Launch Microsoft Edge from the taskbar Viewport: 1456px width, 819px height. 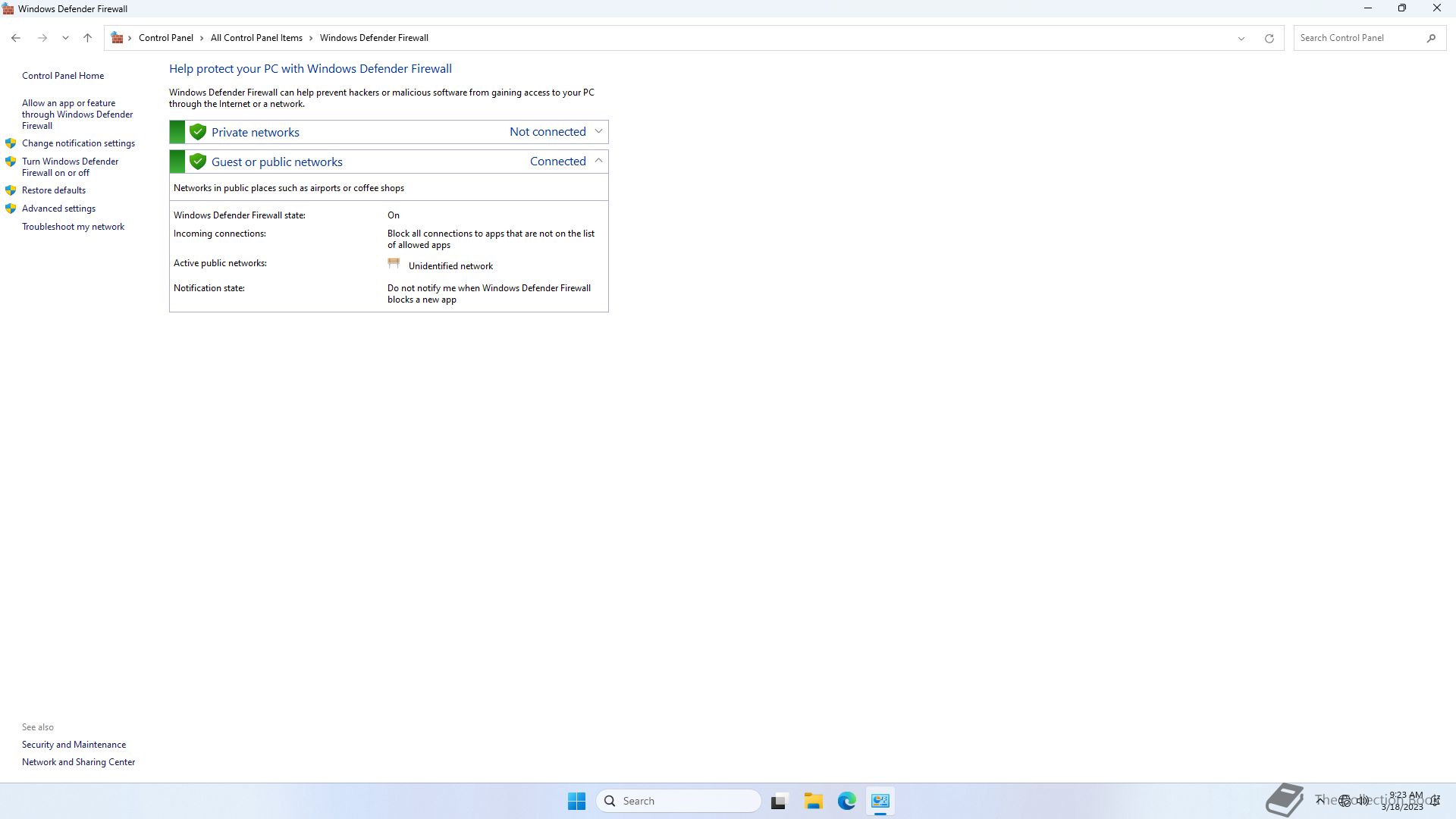846,801
